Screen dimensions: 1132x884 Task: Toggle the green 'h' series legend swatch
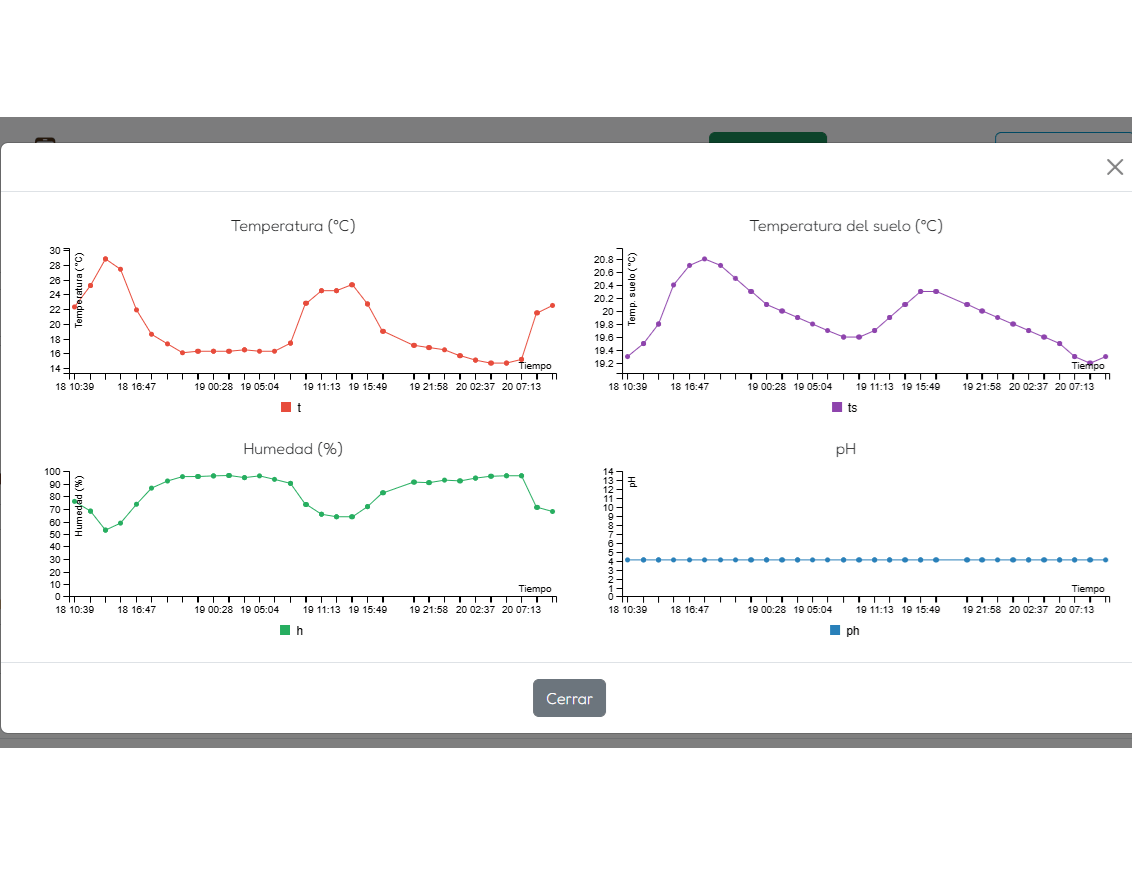(283, 630)
